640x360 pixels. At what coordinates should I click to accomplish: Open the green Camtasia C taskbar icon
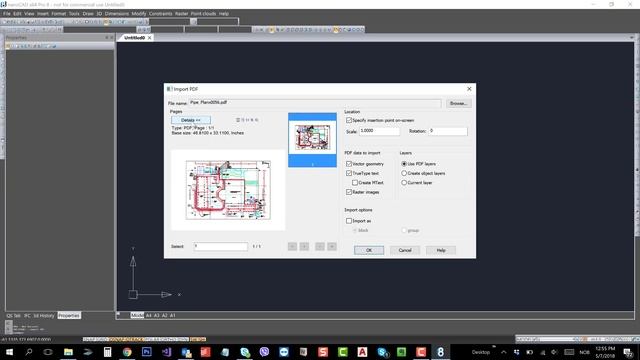coord(342,352)
